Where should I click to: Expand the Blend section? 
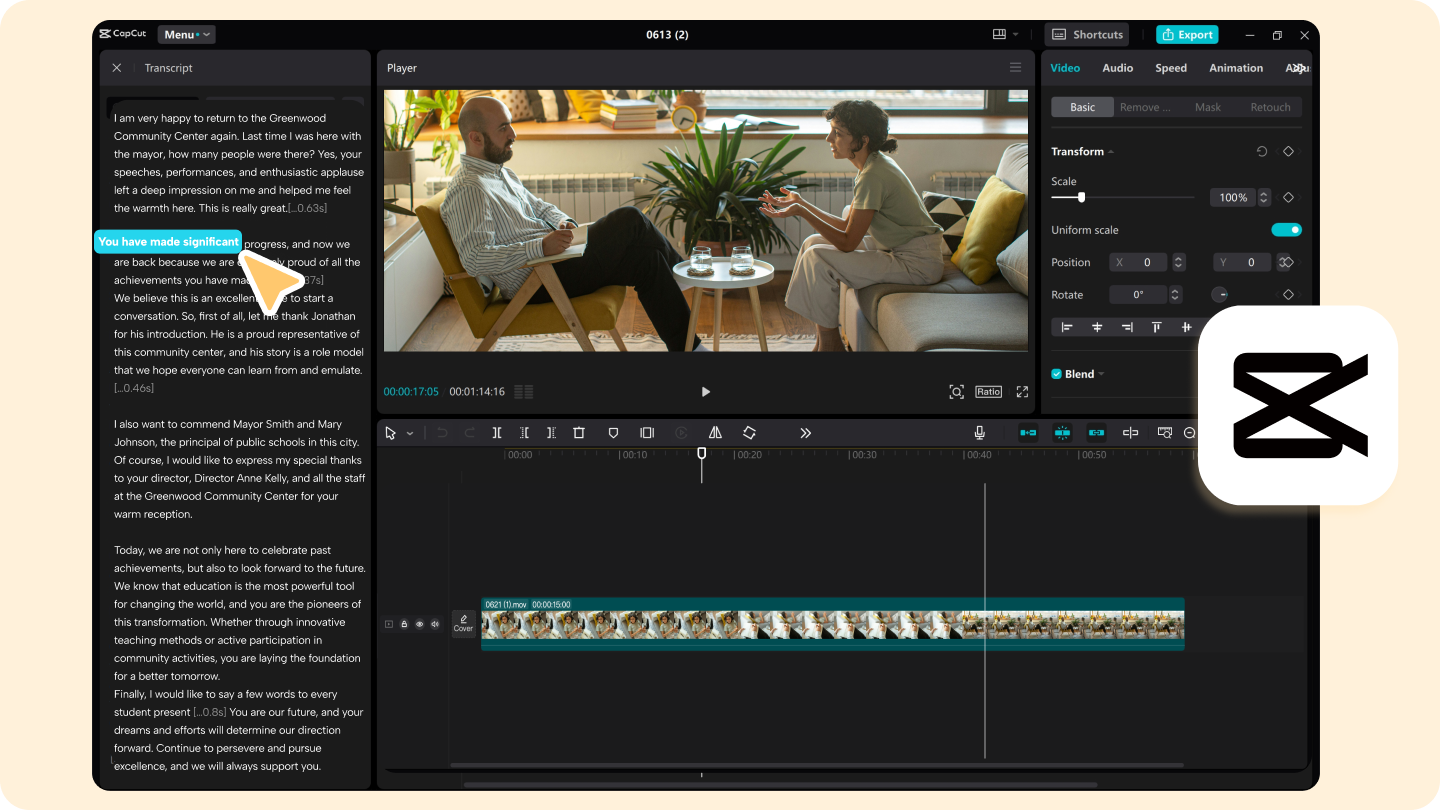1100,373
